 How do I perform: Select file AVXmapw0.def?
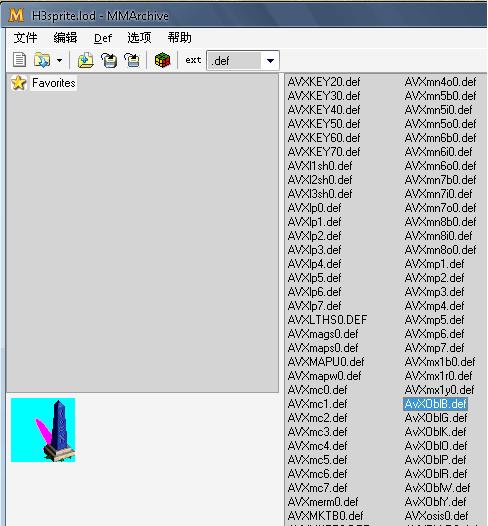click(324, 376)
